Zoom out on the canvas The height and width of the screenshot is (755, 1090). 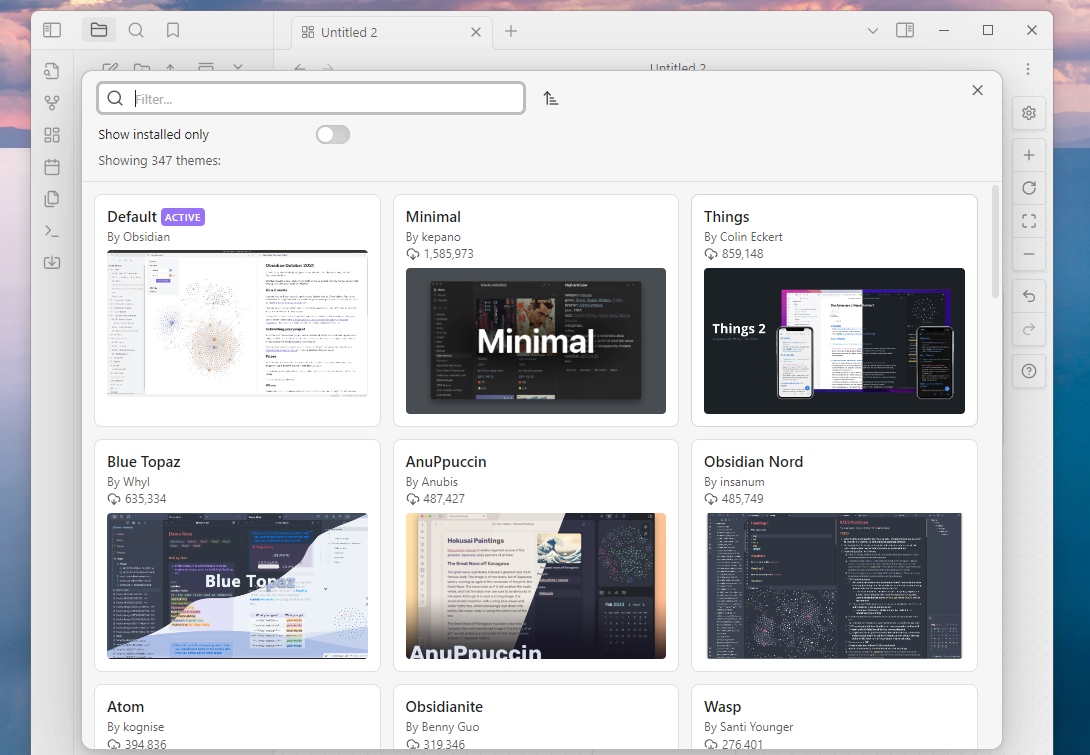[1029, 254]
